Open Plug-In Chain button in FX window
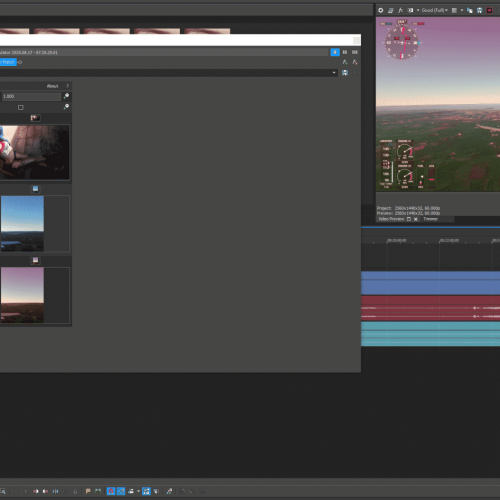 (345, 62)
